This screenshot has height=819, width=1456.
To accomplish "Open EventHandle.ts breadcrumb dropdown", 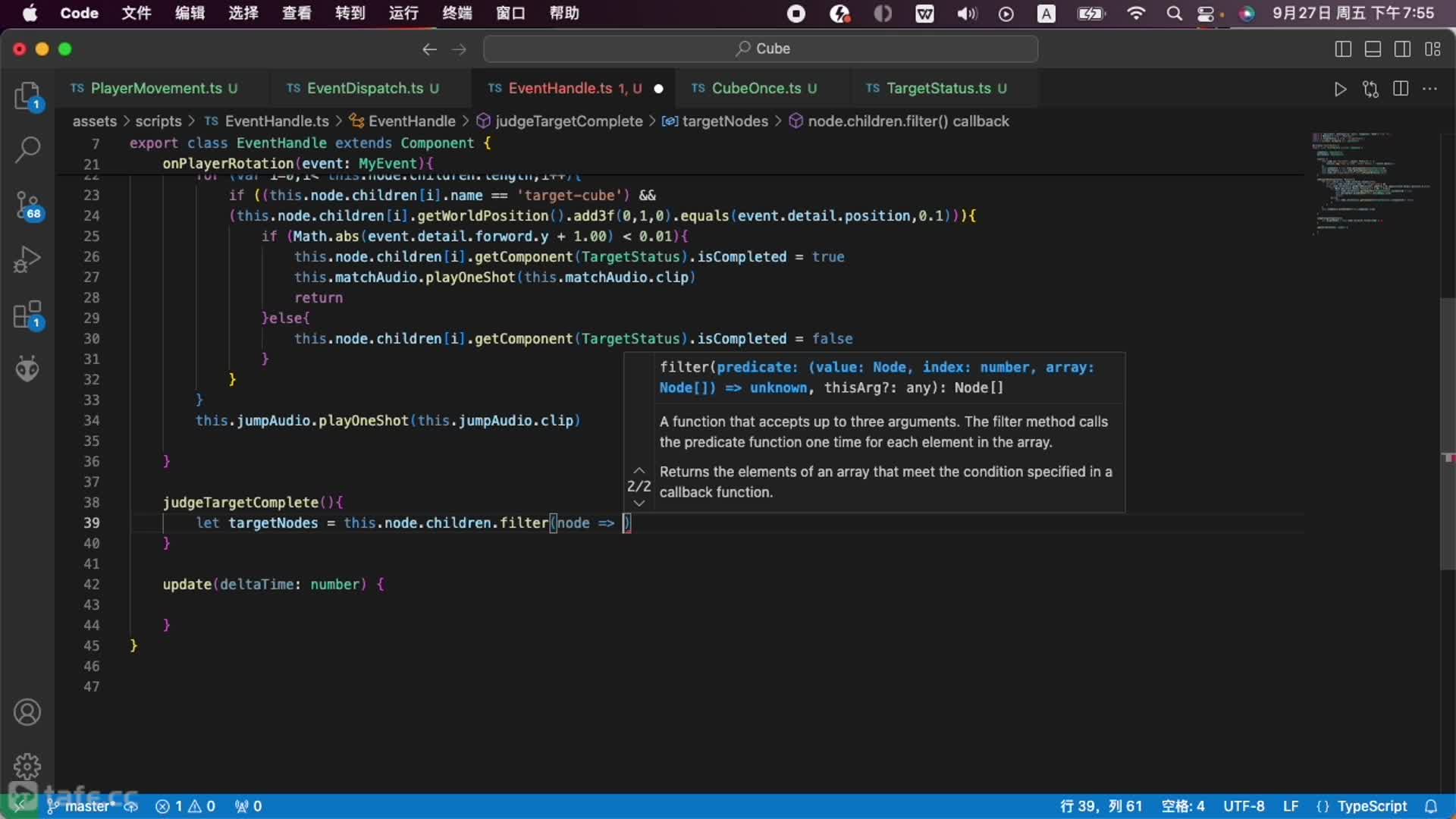I will (x=267, y=121).
